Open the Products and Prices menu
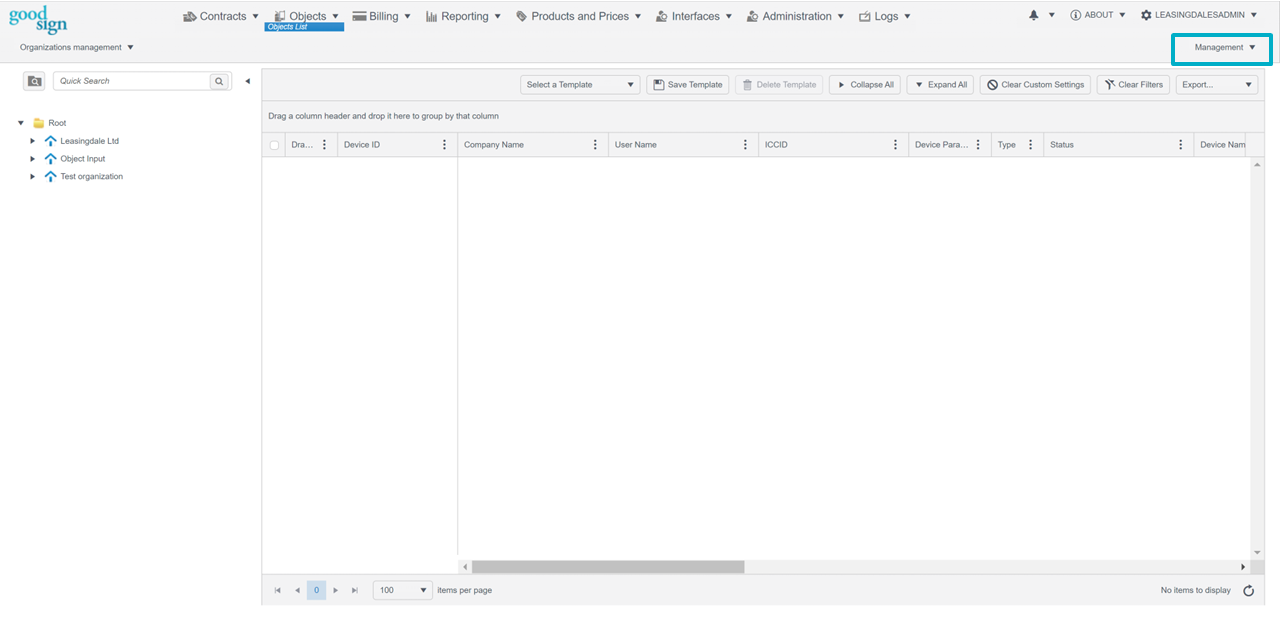This screenshot has width=1280, height=634. click(579, 17)
